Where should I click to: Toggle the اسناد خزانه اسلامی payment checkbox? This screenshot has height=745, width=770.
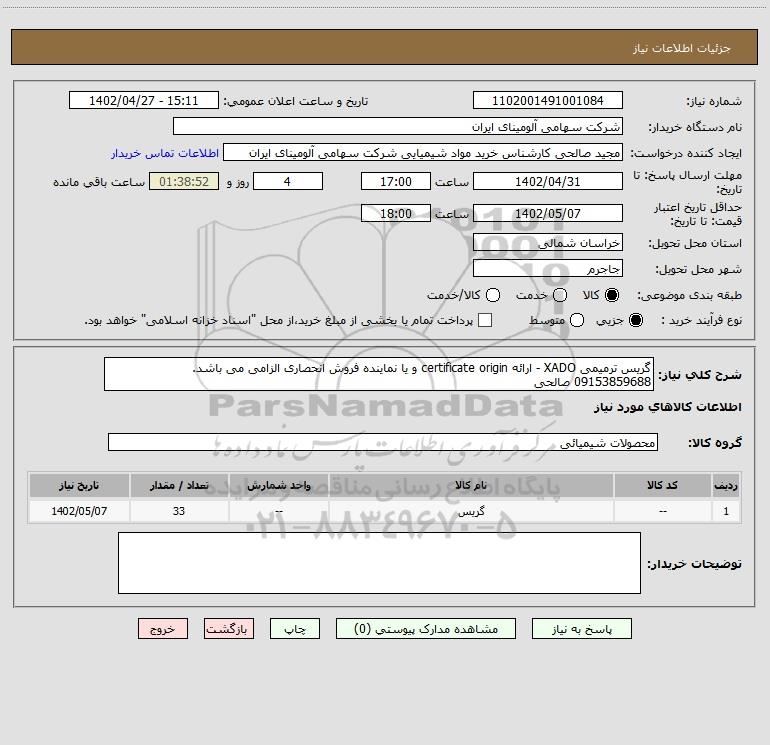pyautogui.click(x=485, y=320)
